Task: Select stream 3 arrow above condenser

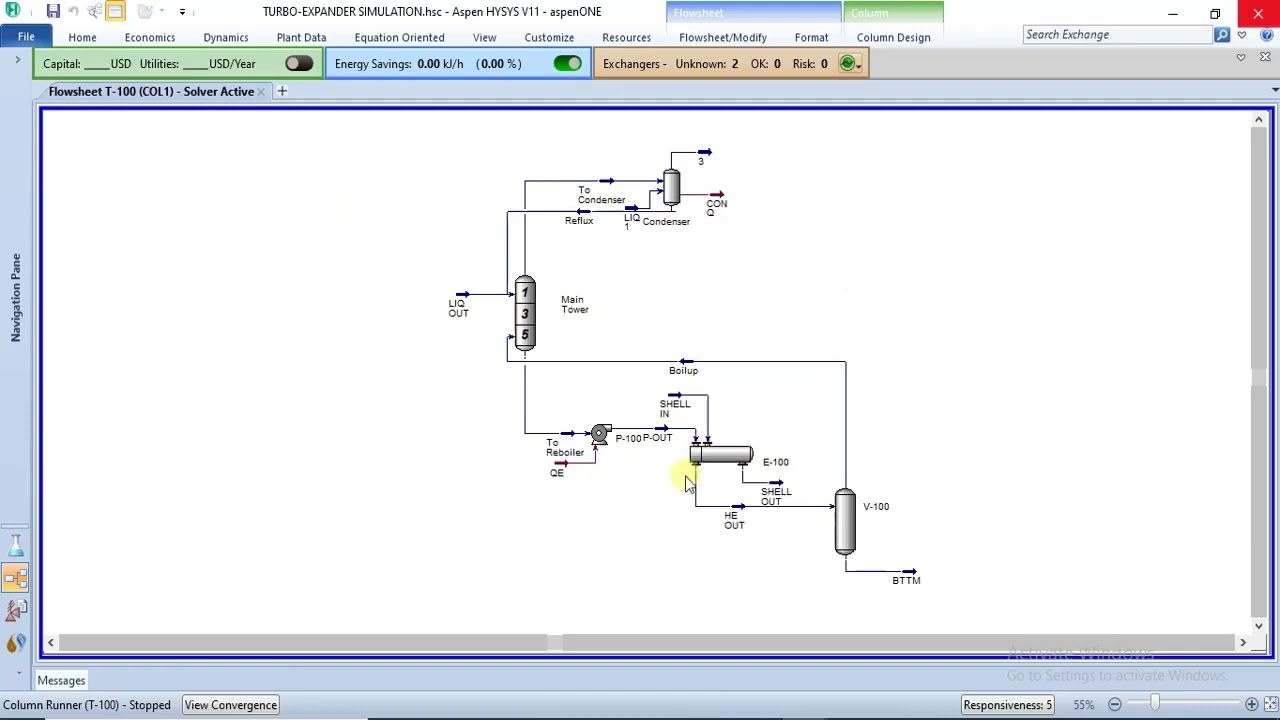Action: pos(705,152)
